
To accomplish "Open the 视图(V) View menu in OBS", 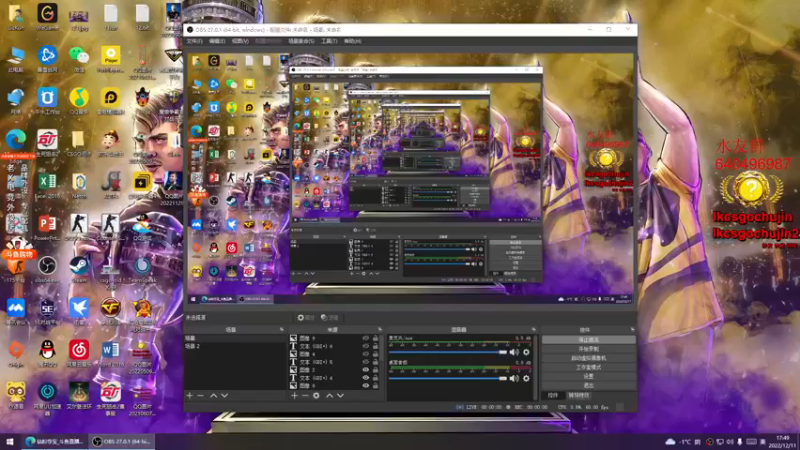I will tap(240, 41).
